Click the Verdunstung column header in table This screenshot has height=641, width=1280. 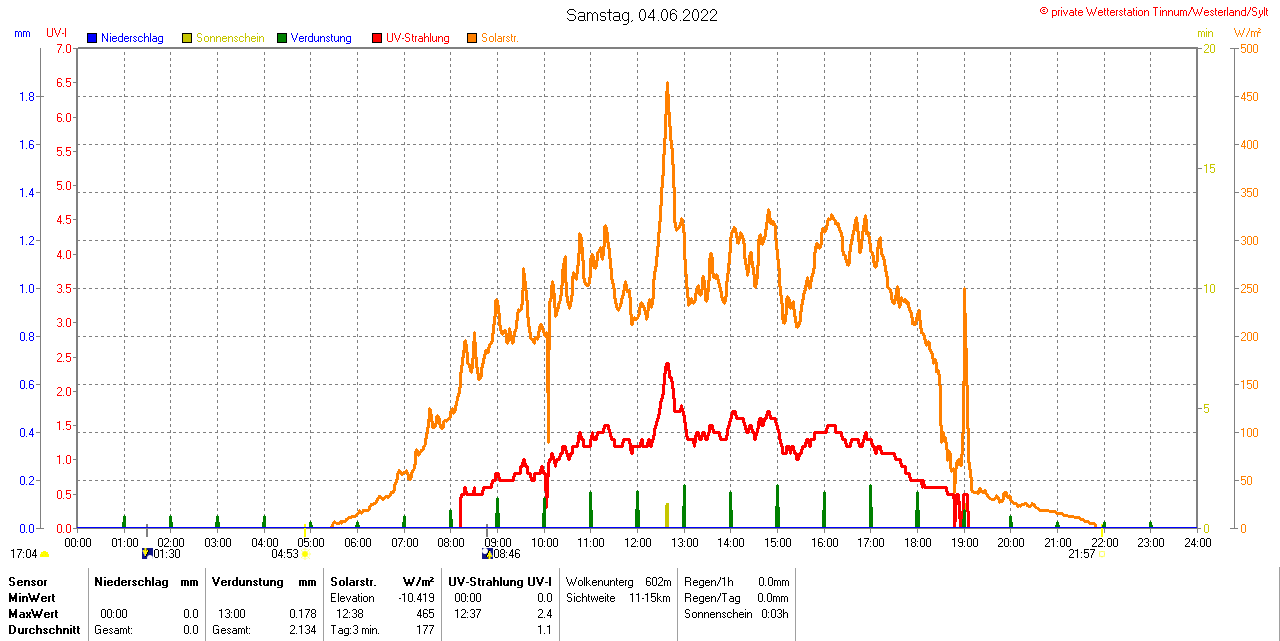(246, 582)
